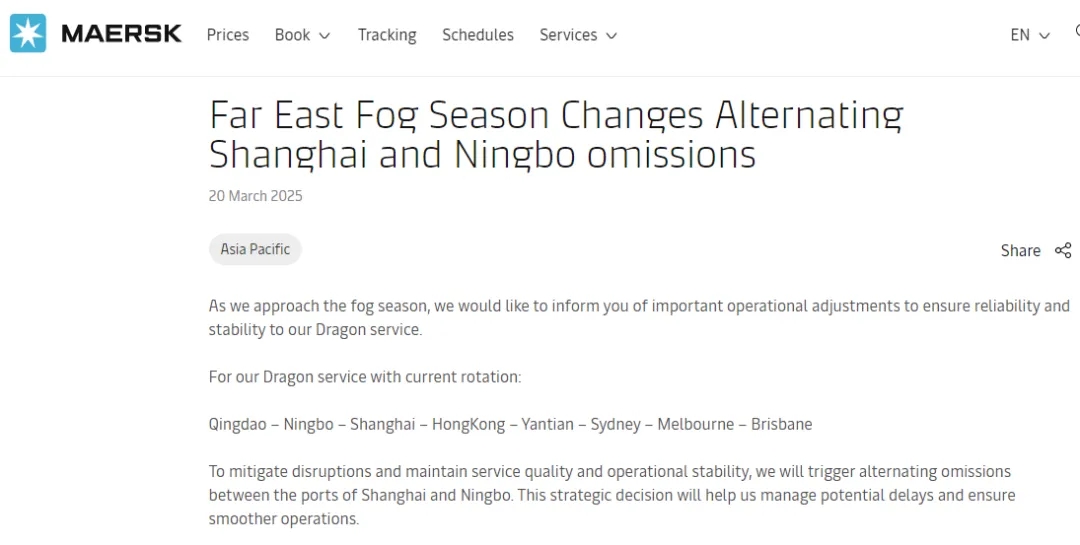The height and width of the screenshot is (545, 1080).
Task: Open the Prices page
Action: [x=227, y=34]
